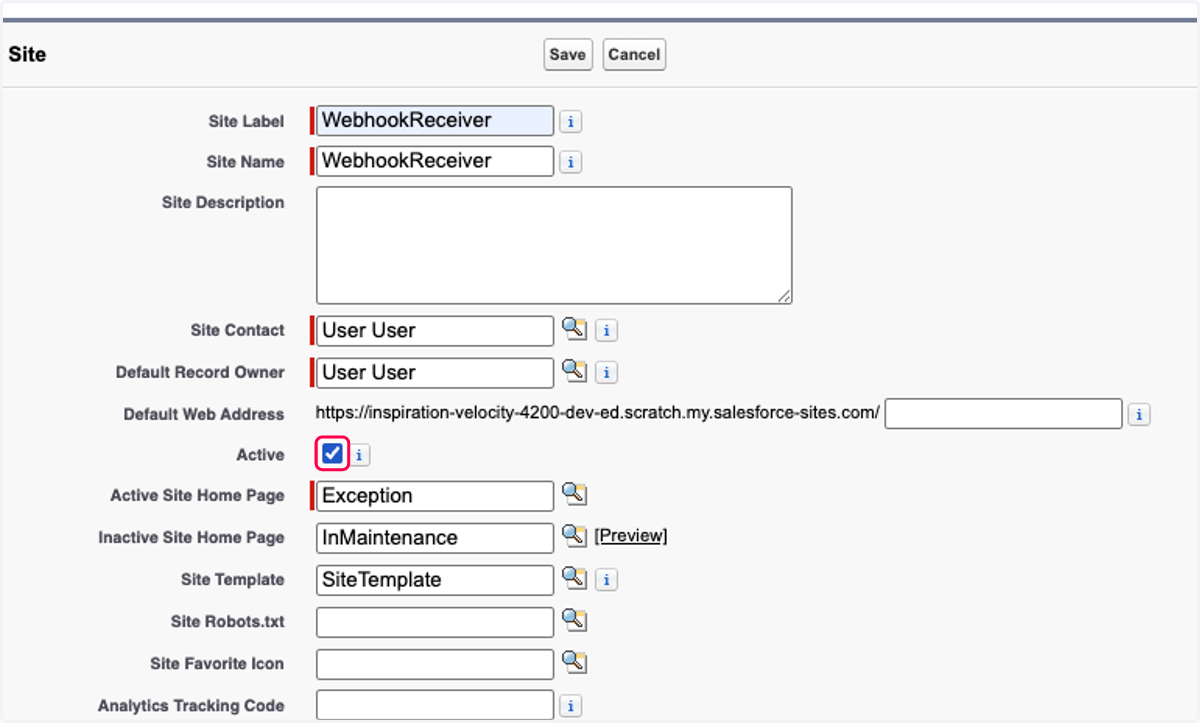The height and width of the screenshot is (723, 1200).
Task: Click the Analytics Tracking Code field
Action: click(x=435, y=705)
